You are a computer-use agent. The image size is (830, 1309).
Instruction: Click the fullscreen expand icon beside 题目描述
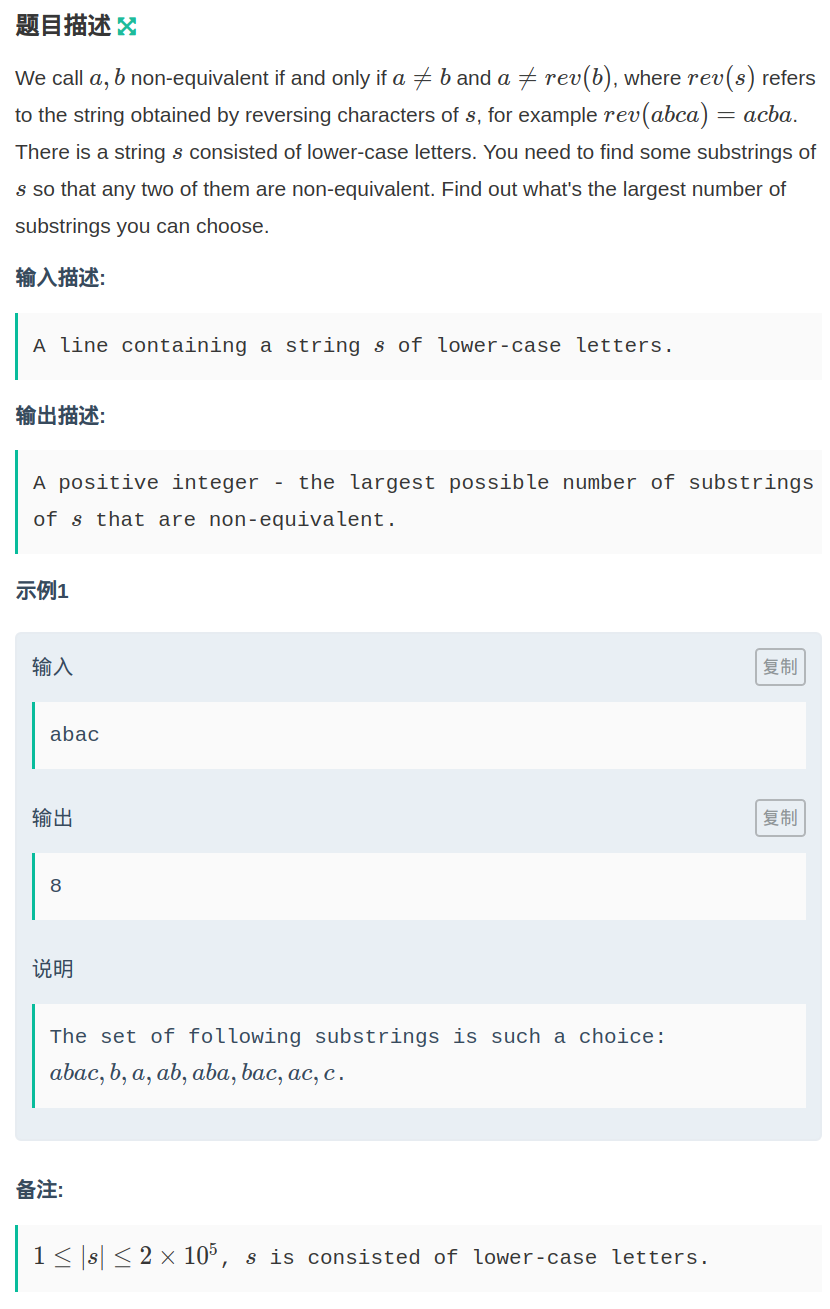(x=127, y=27)
